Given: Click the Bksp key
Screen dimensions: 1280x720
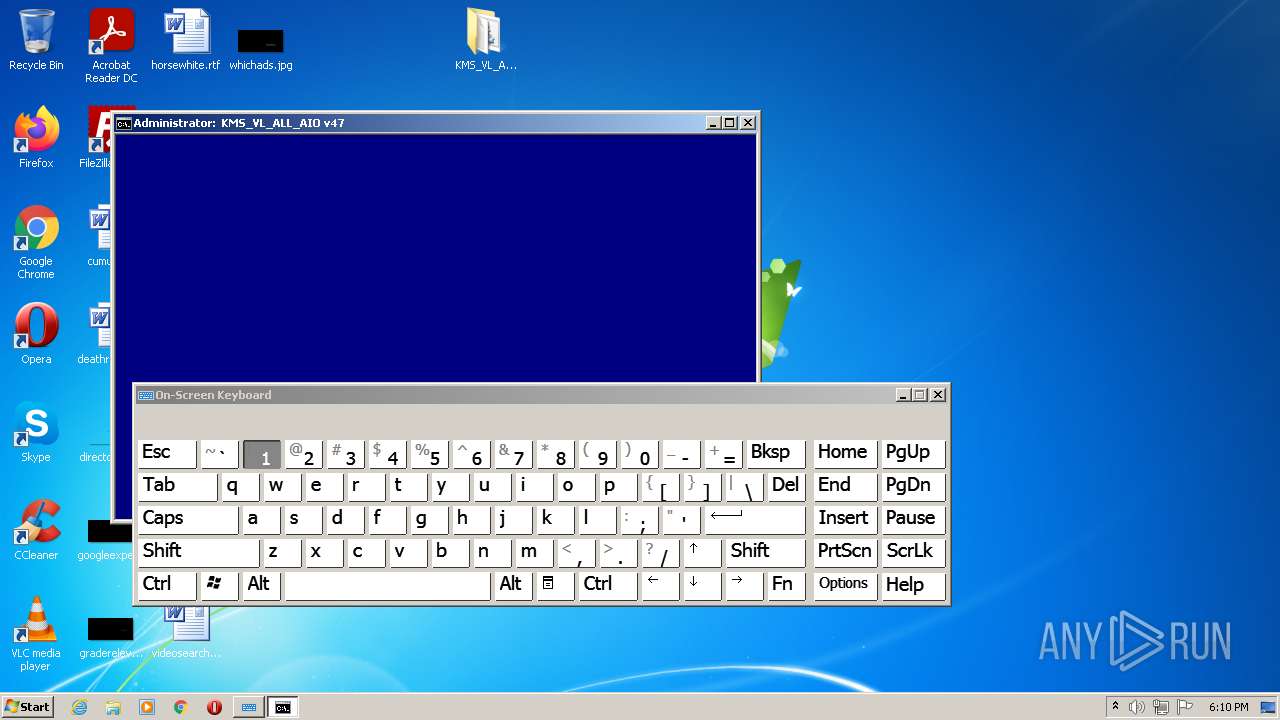Looking at the screenshot, I should 775,454.
